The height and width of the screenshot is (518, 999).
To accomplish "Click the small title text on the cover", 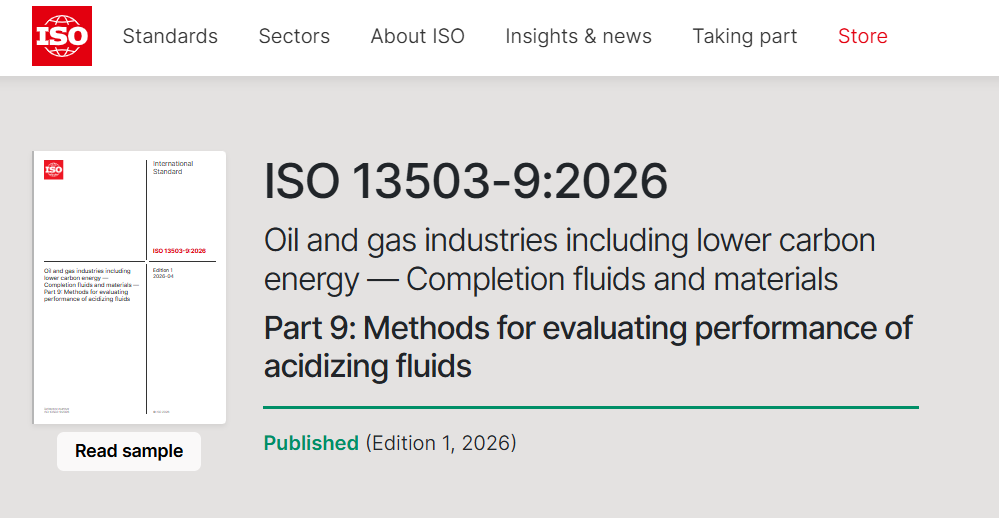I will (x=90, y=285).
